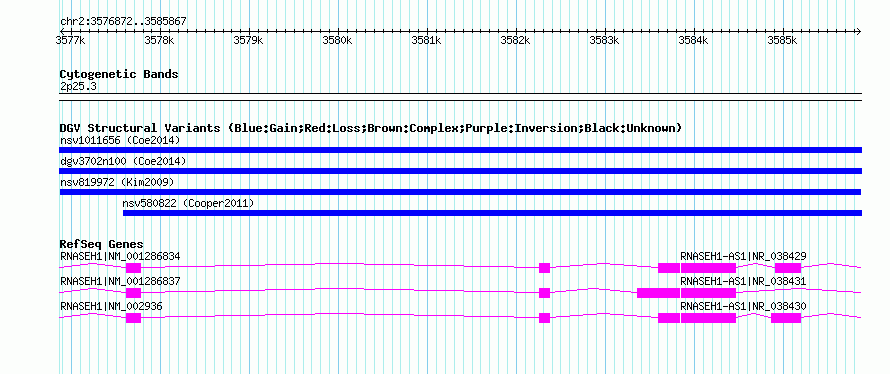Open the dgv3702n100 (Coe2014) variant label
890x374 pixels.
click(123, 162)
